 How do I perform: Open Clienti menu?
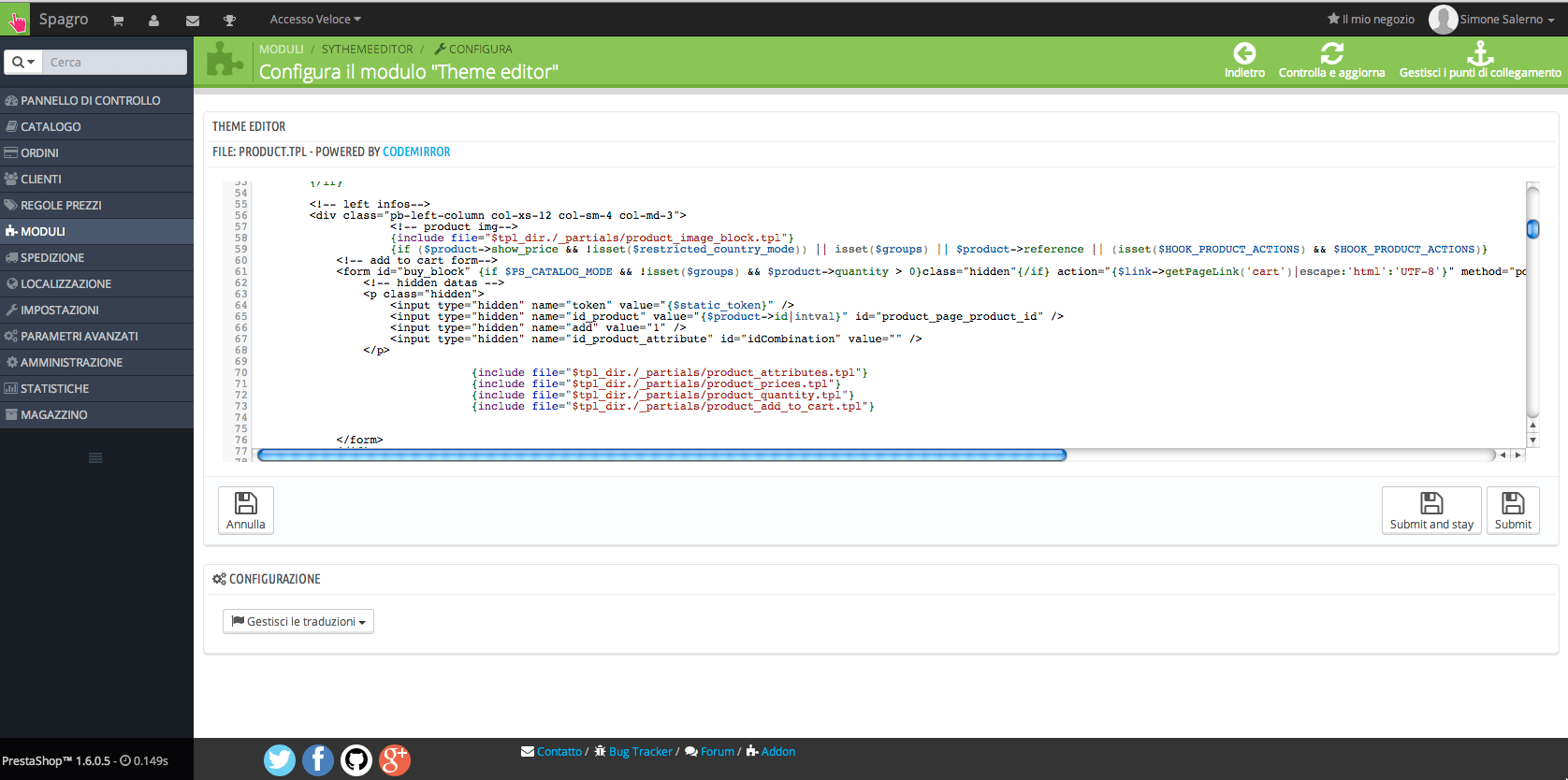[96, 179]
